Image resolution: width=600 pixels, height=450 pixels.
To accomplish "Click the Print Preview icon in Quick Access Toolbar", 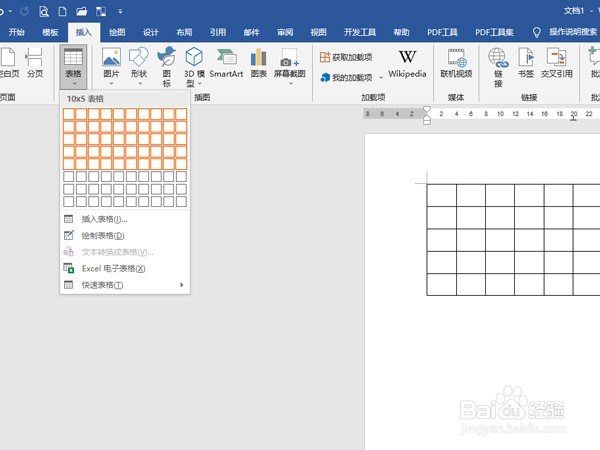I will click(44, 11).
